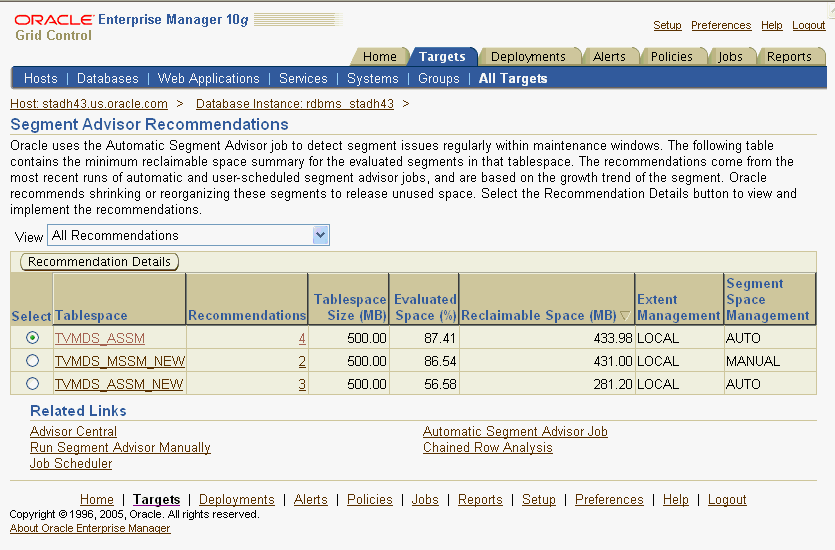Select the TVMDS_ASSM_NEW radio button

pos(33,384)
